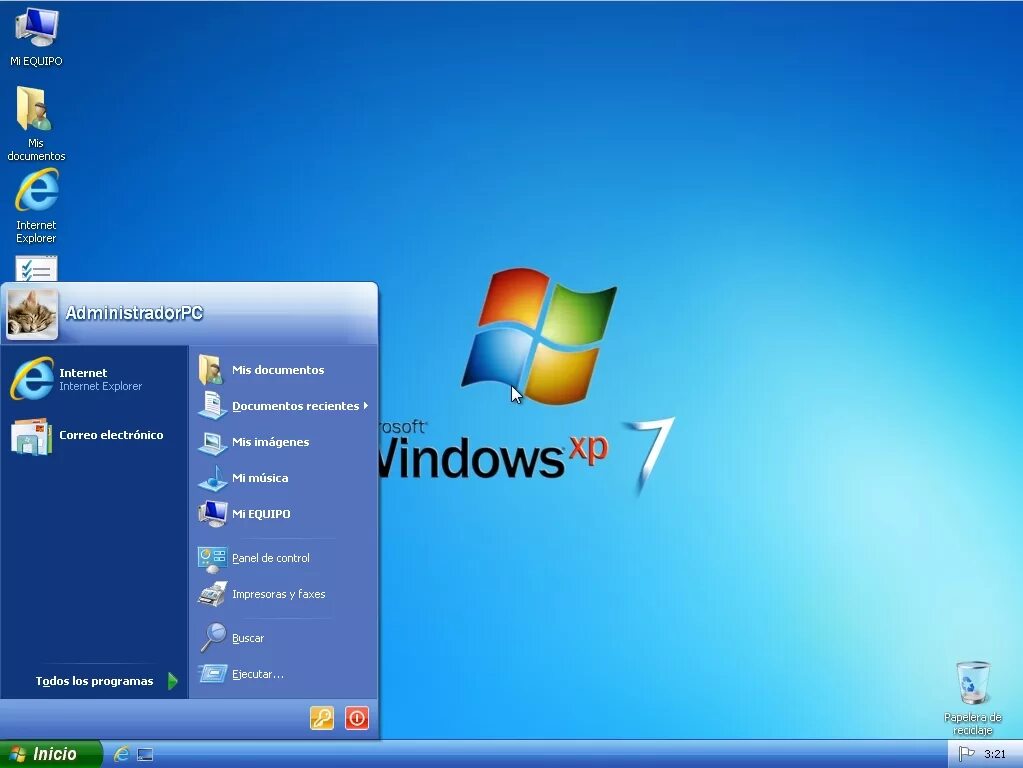Image resolution: width=1023 pixels, height=768 pixels.
Task: Click the red power shutdown button
Action: pyautogui.click(x=357, y=718)
